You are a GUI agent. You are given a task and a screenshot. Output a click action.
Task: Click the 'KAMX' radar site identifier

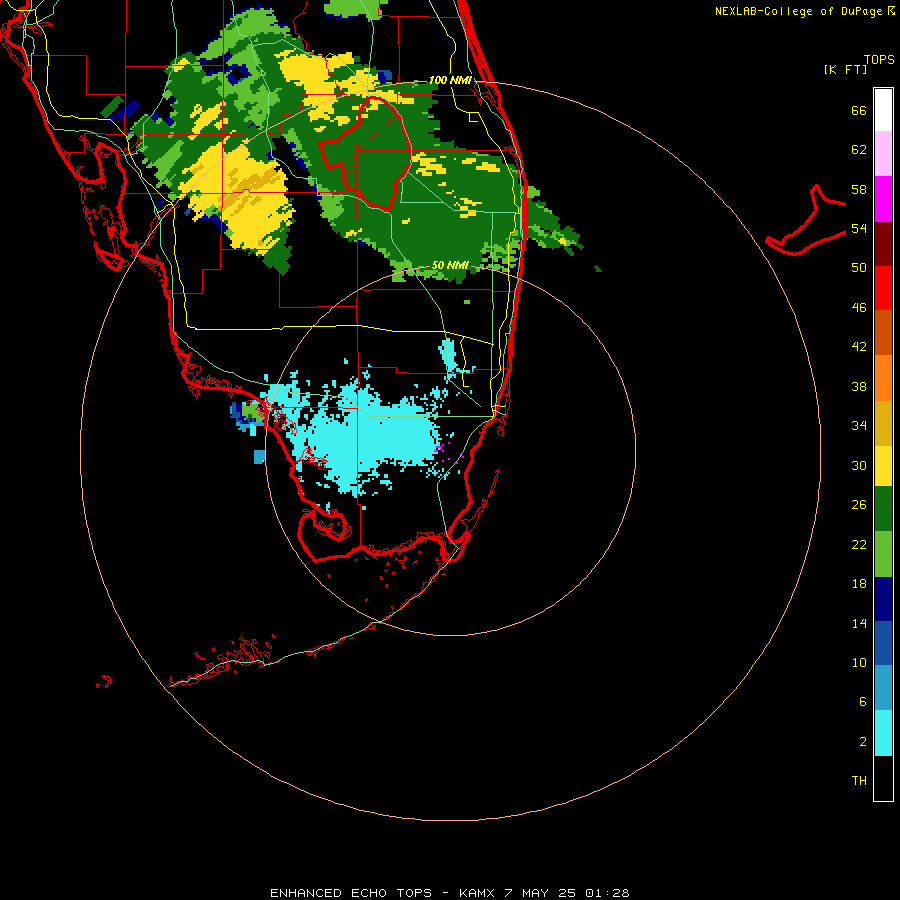pos(476,893)
